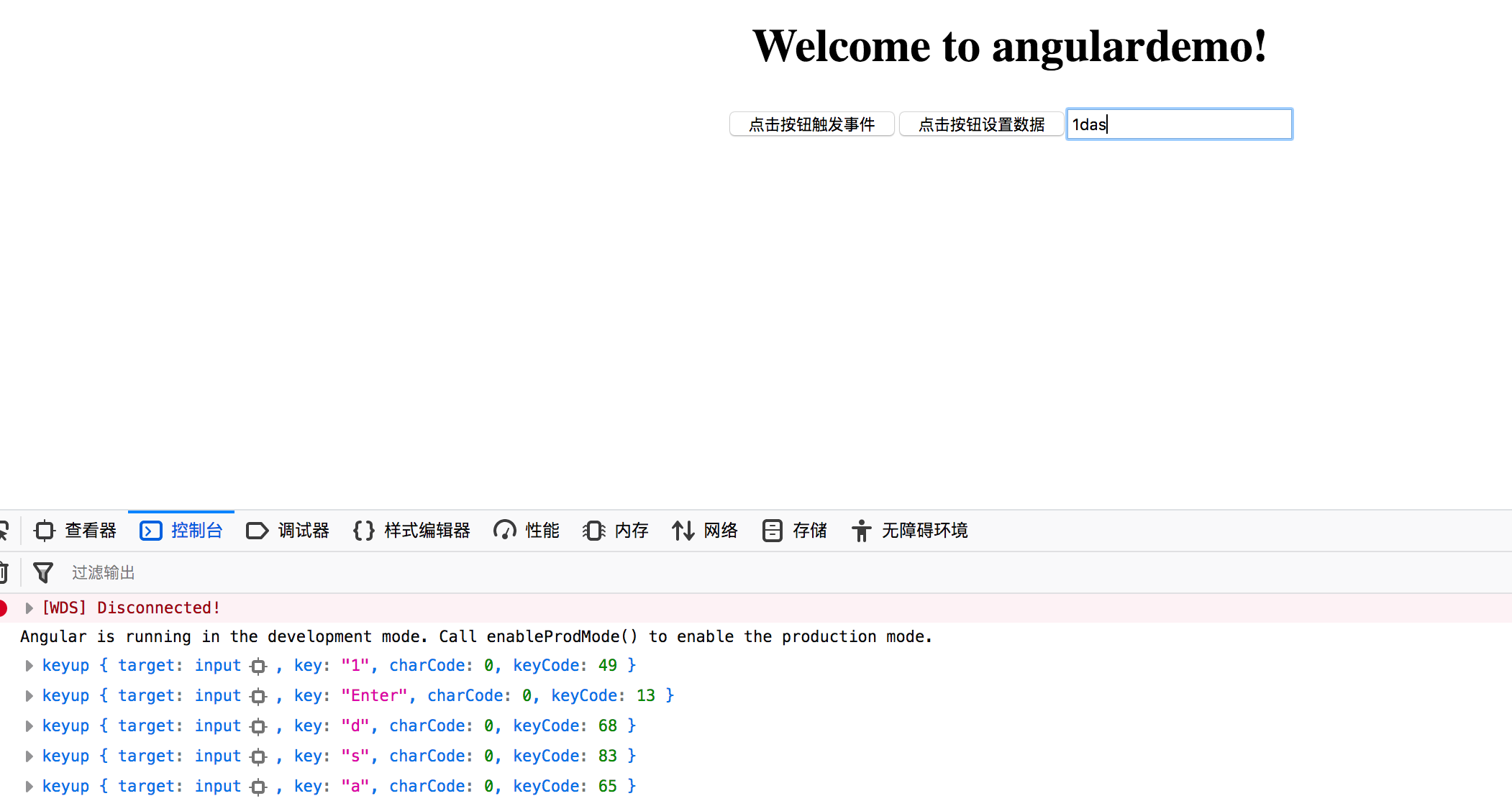Switch to the Console (控制台) tab
The height and width of the screenshot is (801, 1512).
tap(181, 531)
